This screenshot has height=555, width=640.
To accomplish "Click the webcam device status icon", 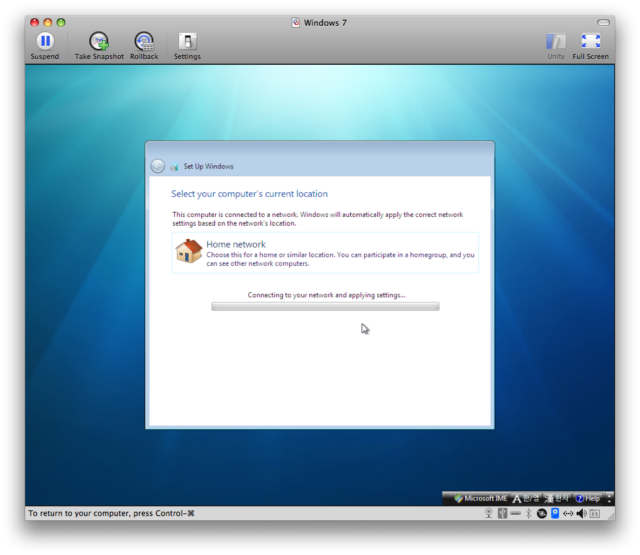I will 489,513.
